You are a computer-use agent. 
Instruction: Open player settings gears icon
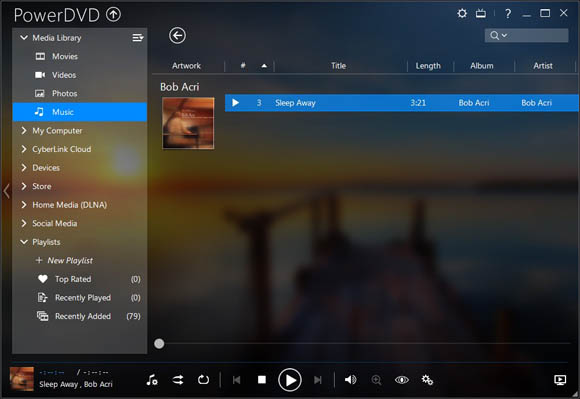tap(427, 380)
